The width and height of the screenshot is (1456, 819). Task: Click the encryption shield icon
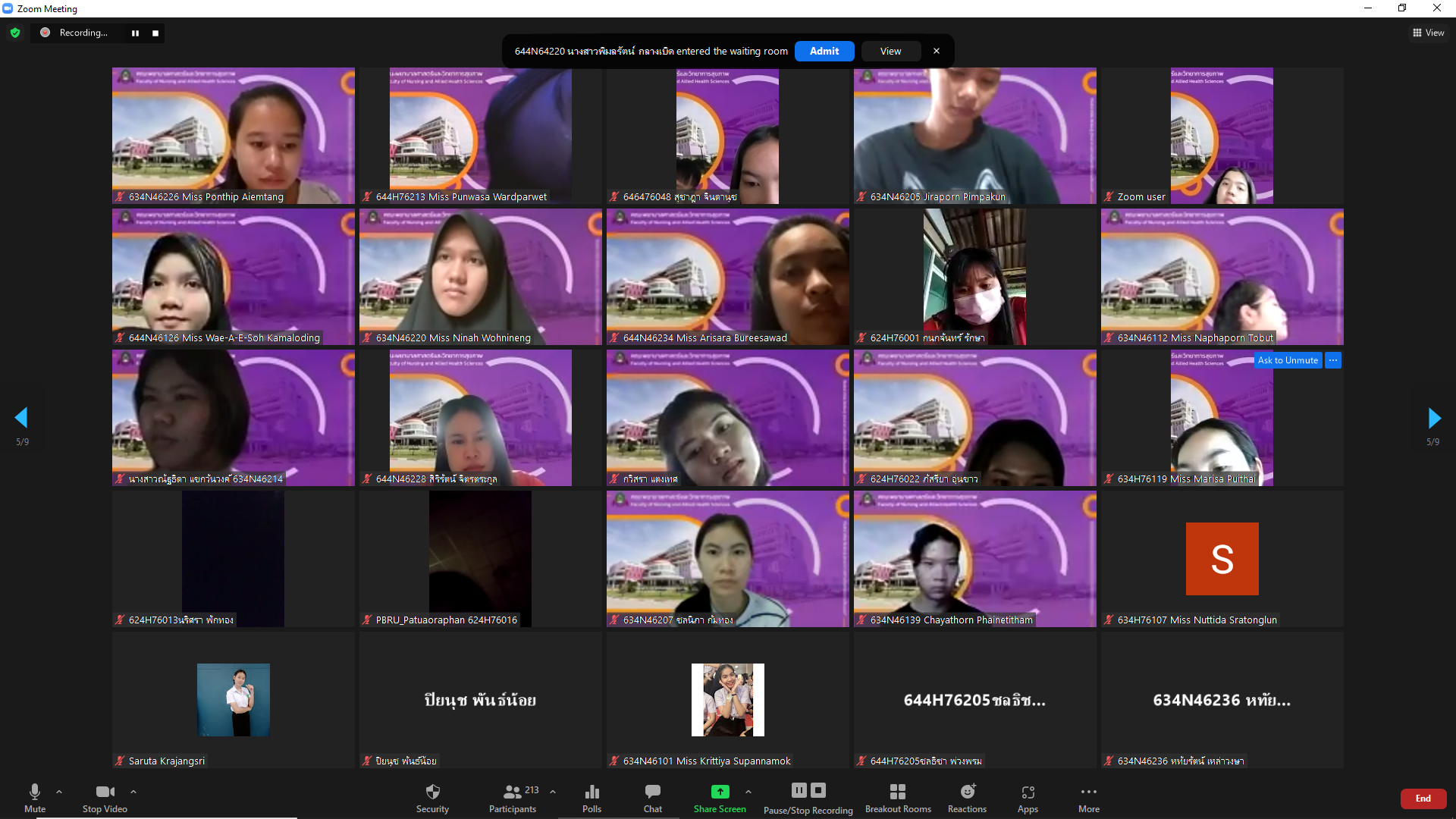(x=15, y=33)
